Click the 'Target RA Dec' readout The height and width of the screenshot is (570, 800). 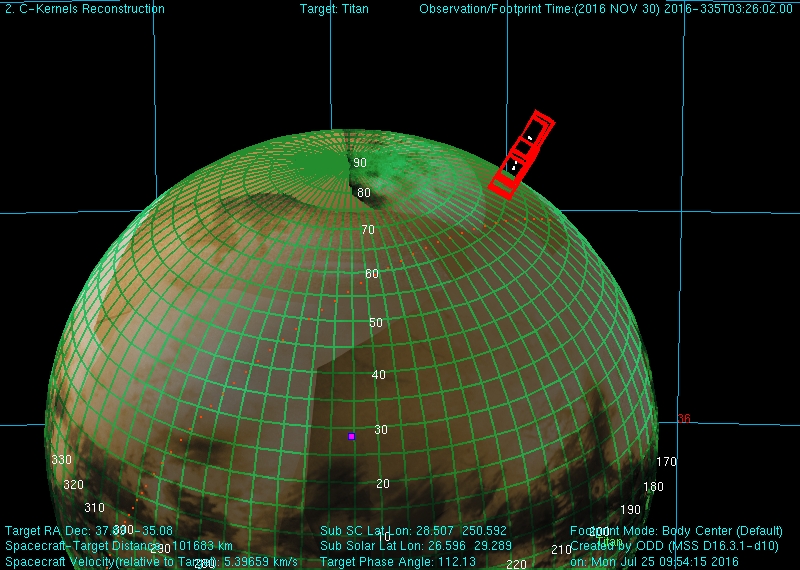tap(89, 531)
